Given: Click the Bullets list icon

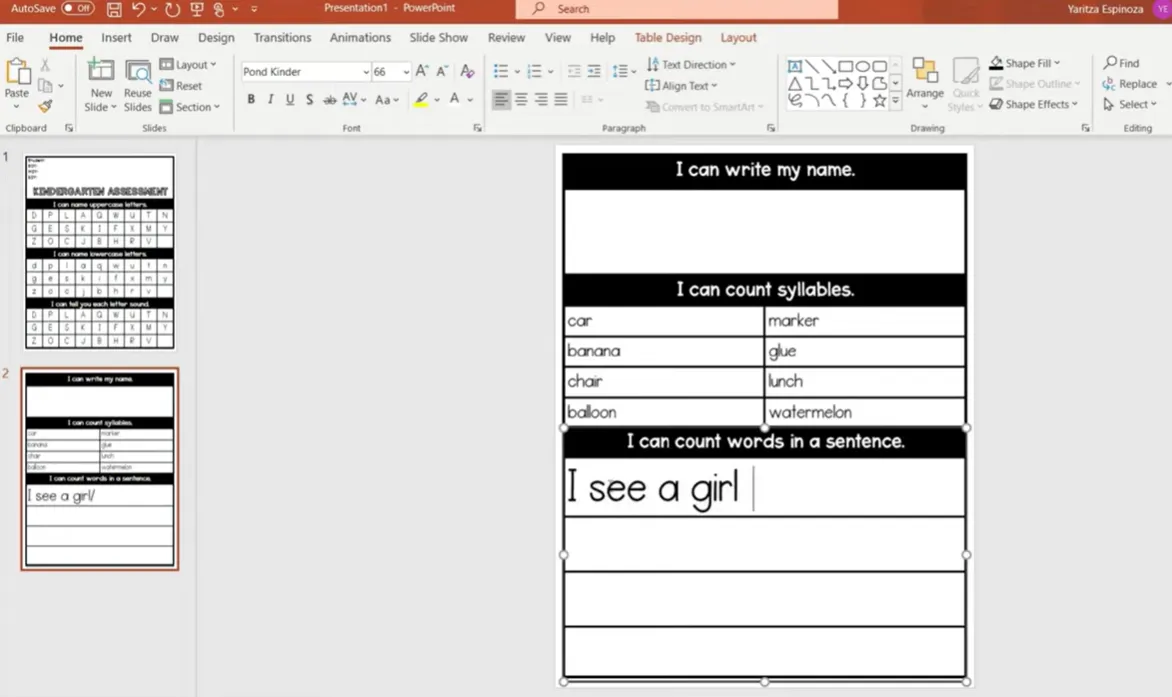Looking at the screenshot, I should tap(501, 72).
